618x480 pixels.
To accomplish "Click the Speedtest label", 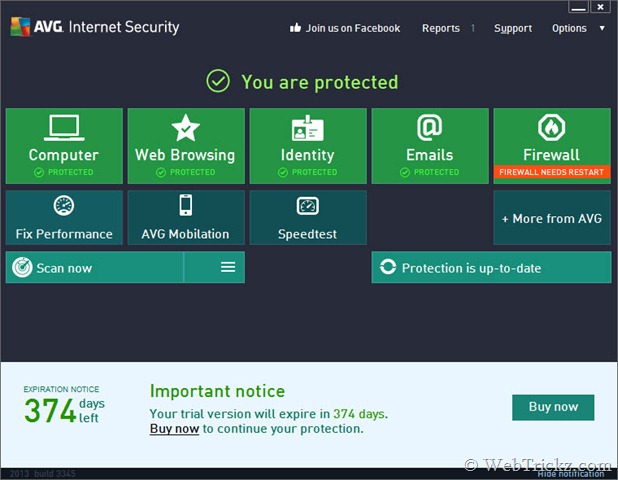I will click(307, 234).
